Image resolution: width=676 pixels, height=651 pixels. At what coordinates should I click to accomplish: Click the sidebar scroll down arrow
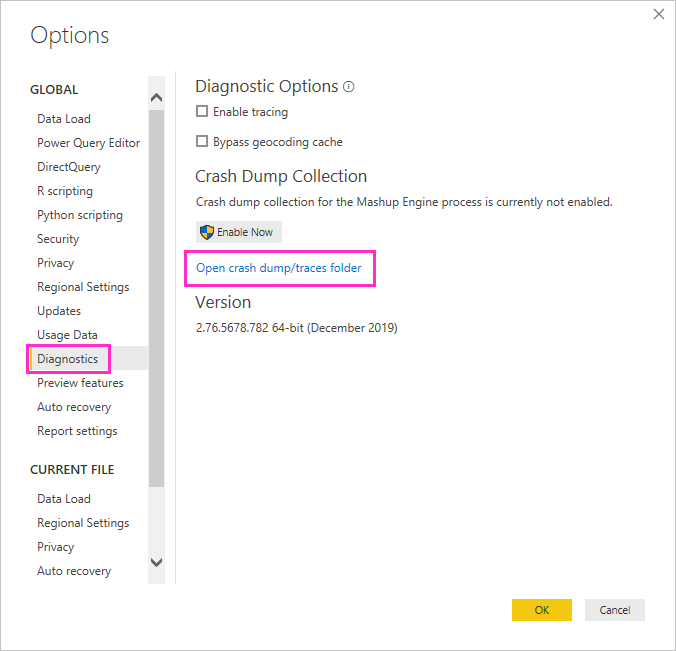tap(156, 562)
